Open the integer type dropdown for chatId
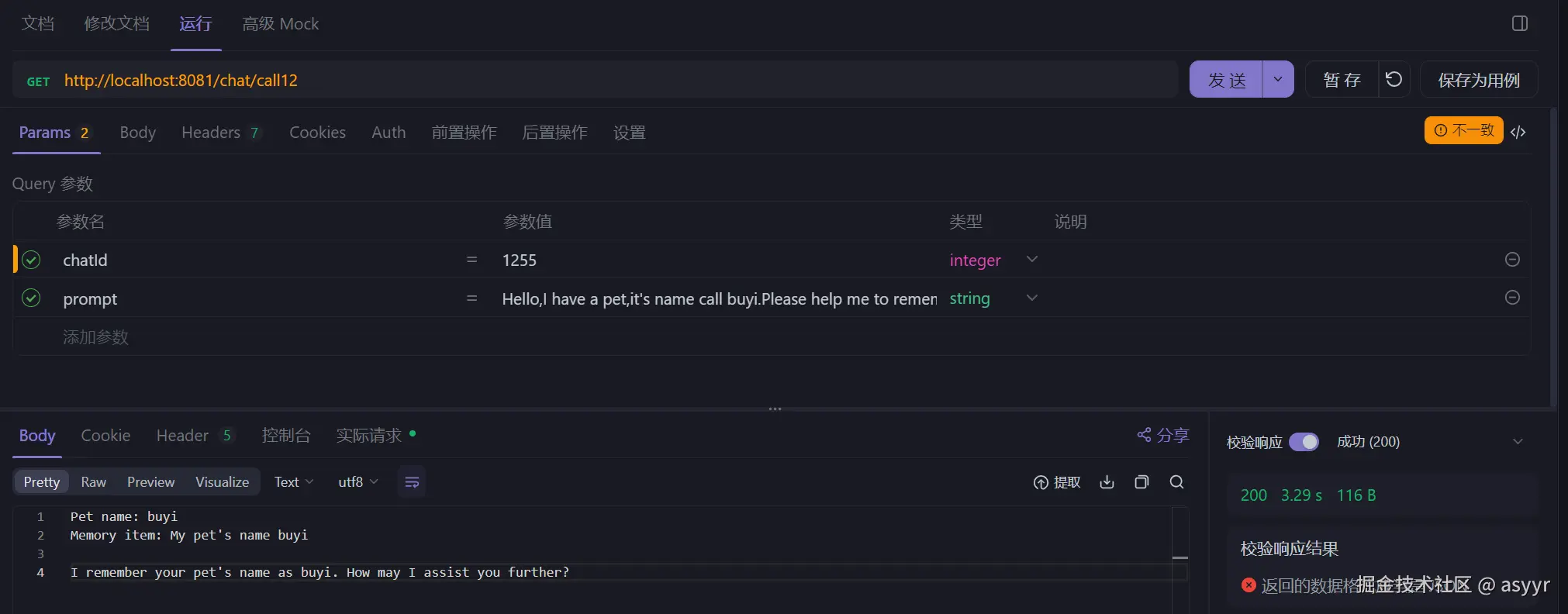 [x=1031, y=260]
